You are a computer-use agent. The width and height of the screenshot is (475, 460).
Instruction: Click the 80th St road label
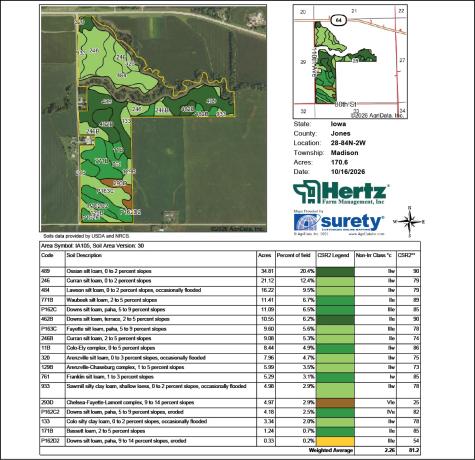coord(345,105)
